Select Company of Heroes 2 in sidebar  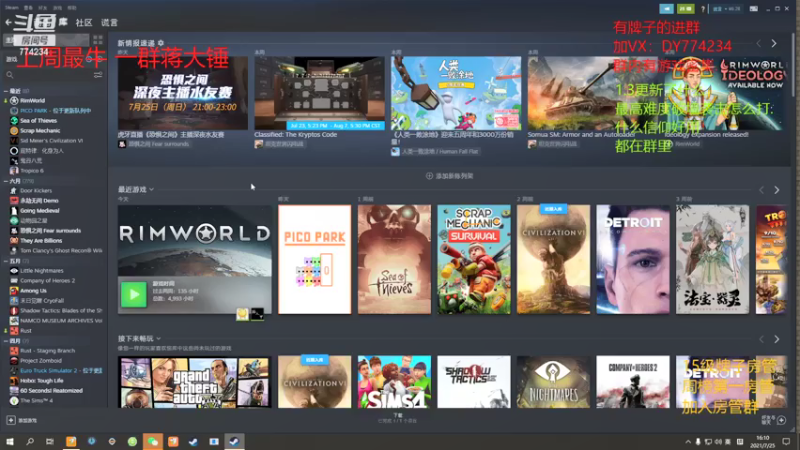click(47, 280)
